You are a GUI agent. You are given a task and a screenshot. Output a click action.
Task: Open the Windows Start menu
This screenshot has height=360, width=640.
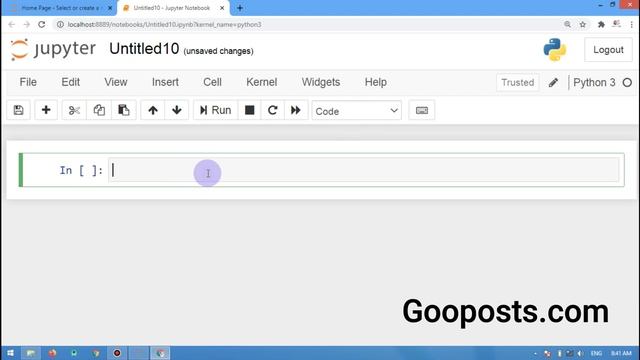[10, 353]
